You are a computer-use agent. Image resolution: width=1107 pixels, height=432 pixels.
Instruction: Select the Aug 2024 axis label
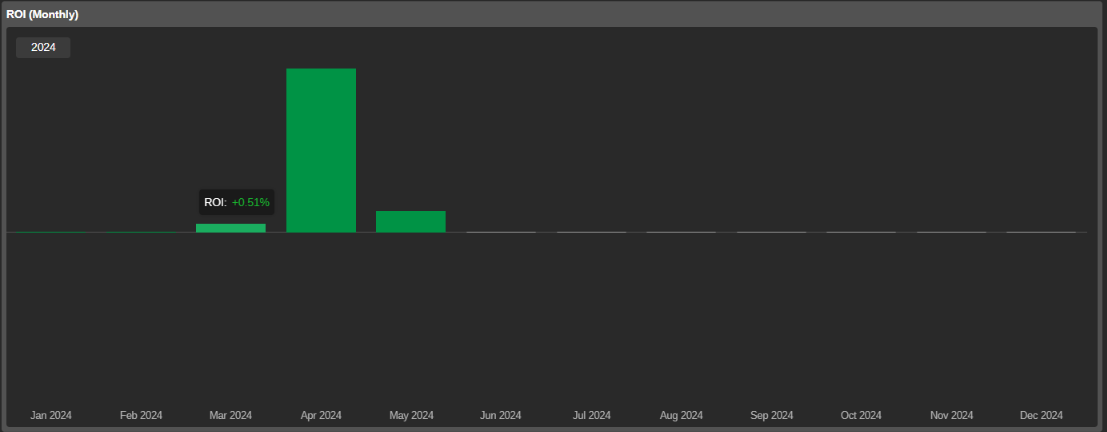point(681,415)
